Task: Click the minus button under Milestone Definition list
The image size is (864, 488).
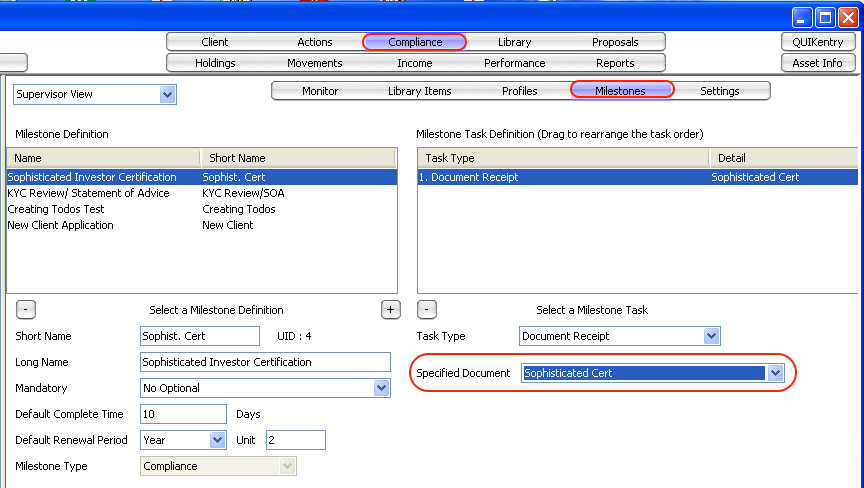Action: point(27,310)
